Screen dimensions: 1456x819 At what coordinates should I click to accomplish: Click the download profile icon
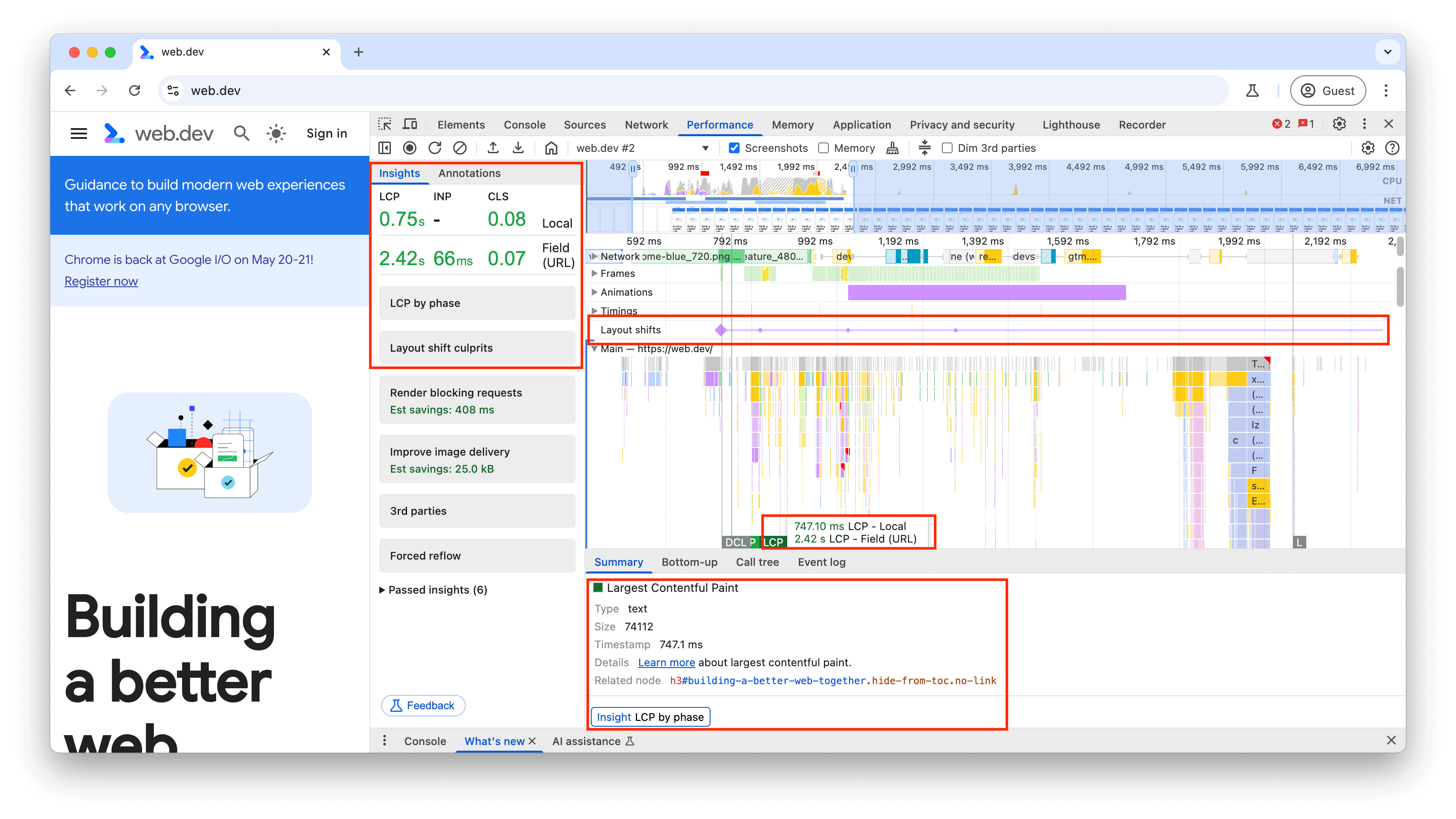click(x=518, y=147)
